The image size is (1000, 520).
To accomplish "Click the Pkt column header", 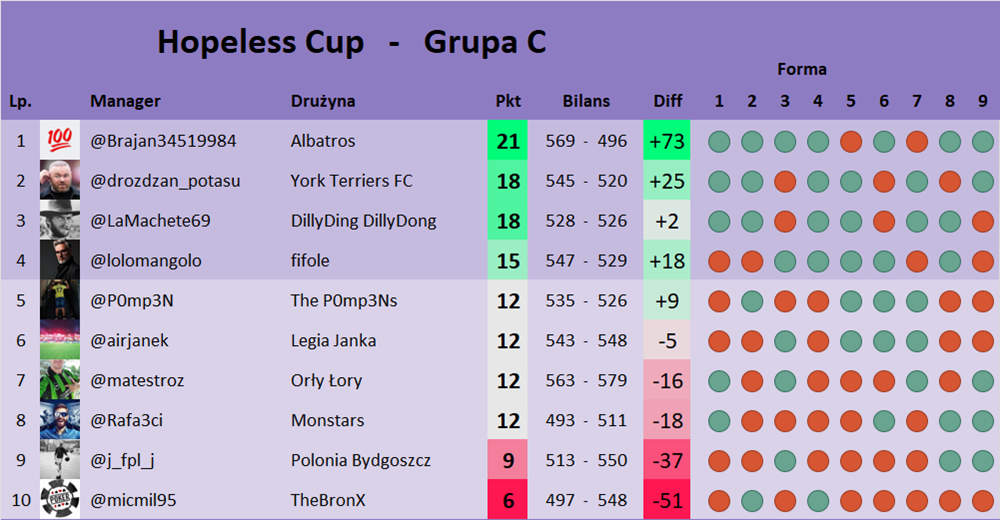I will pos(508,101).
